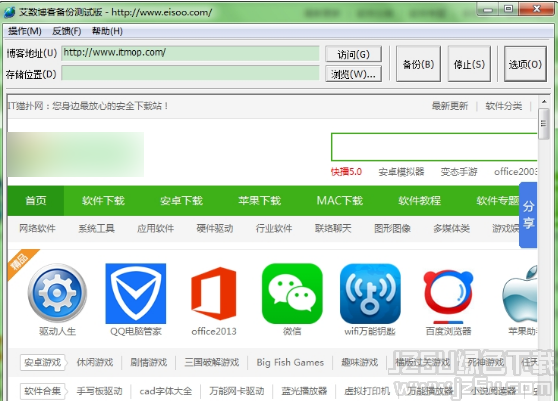Open the wifi万能钥匙 icon

[x=370, y=293]
